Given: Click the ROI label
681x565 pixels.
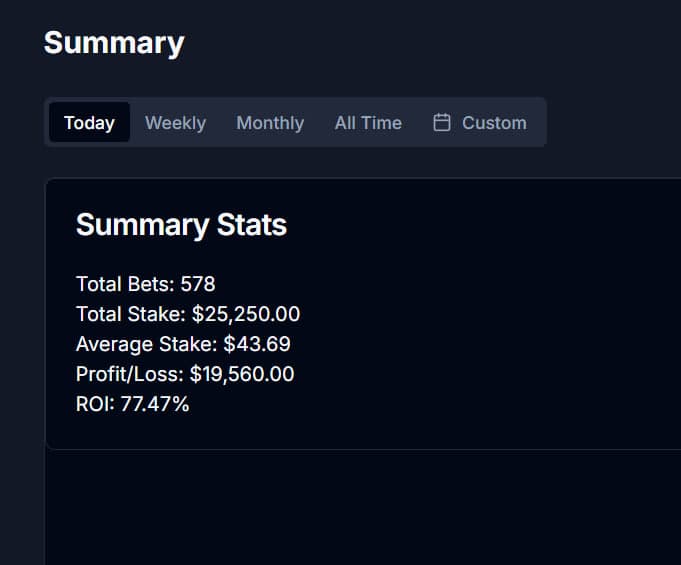Looking at the screenshot, I should click(95, 404).
